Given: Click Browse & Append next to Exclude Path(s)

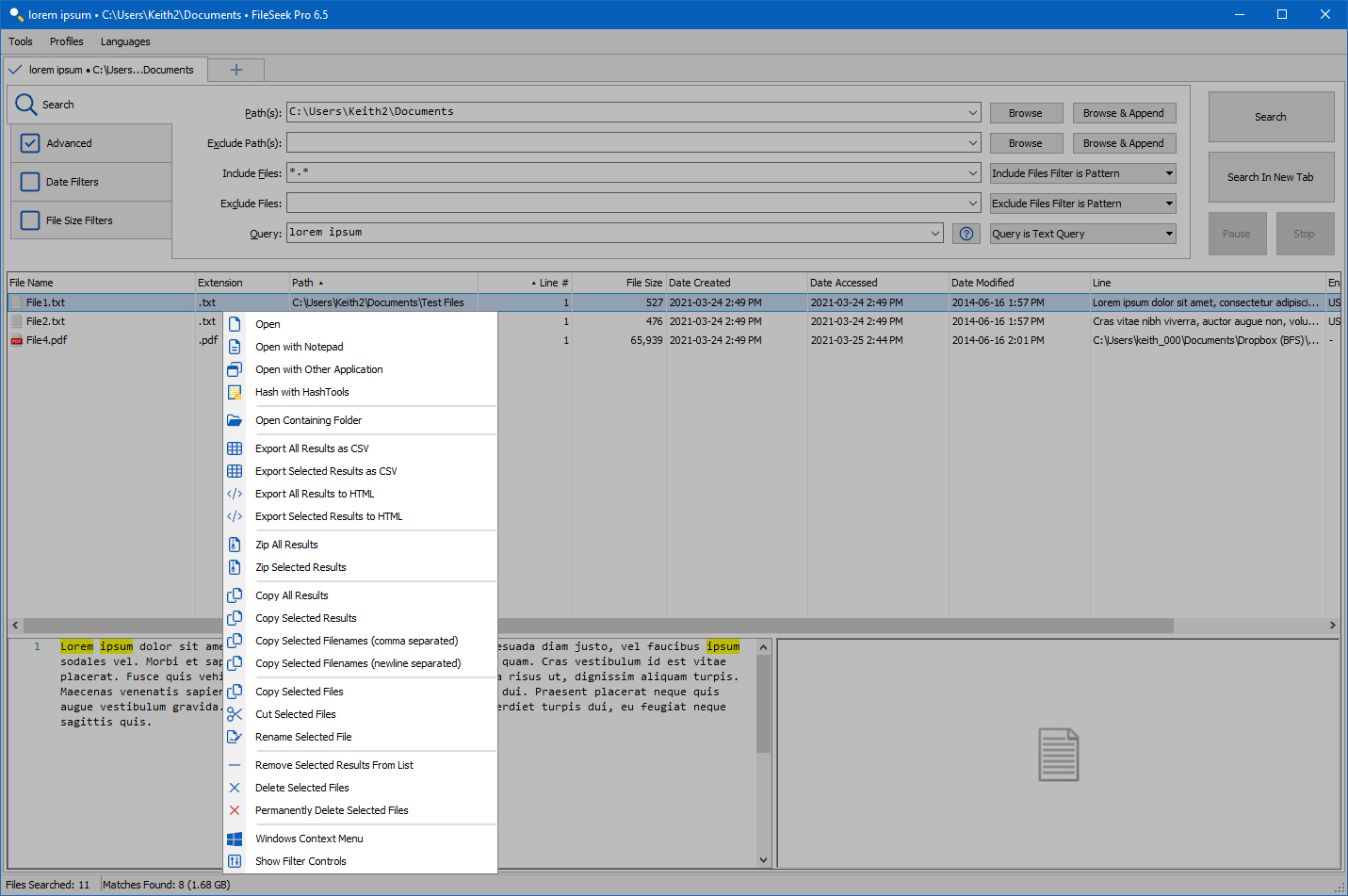Looking at the screenshot, I should pyautogui.click(x=1124, y=143).
